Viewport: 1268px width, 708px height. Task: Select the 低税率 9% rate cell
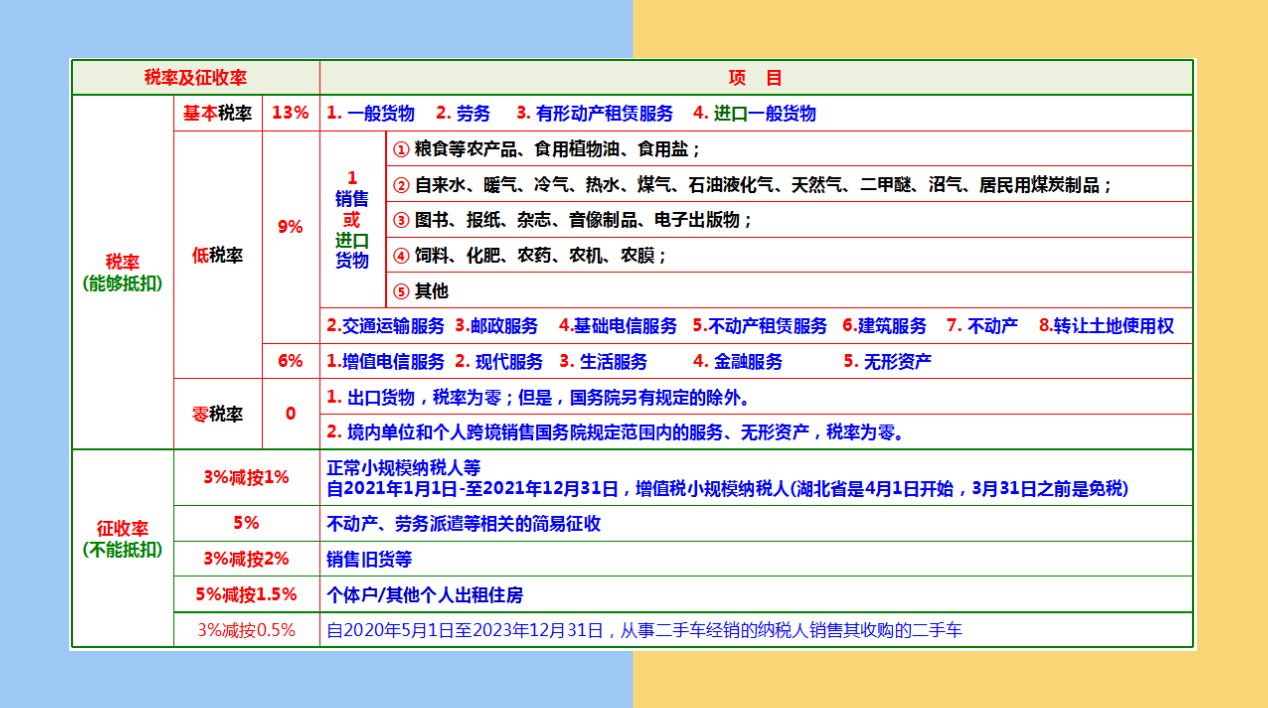click(x=288, y=228)
